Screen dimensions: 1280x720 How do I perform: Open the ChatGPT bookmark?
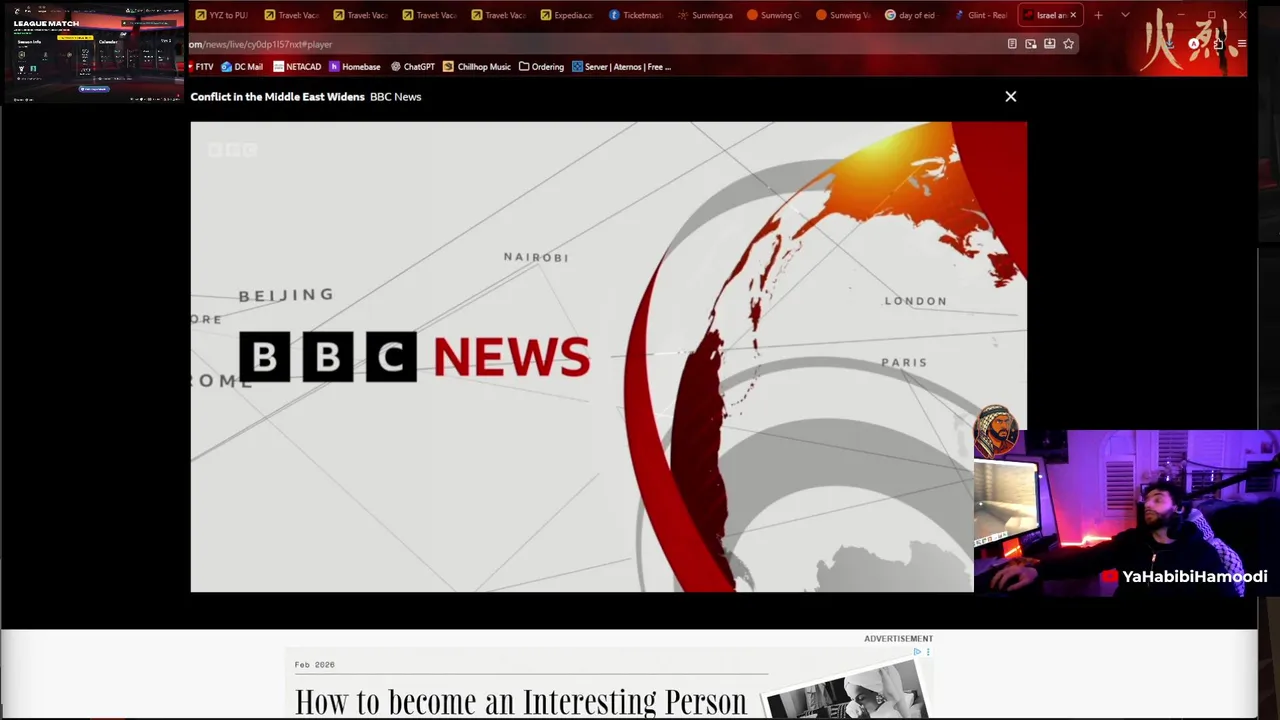point(413,67)
